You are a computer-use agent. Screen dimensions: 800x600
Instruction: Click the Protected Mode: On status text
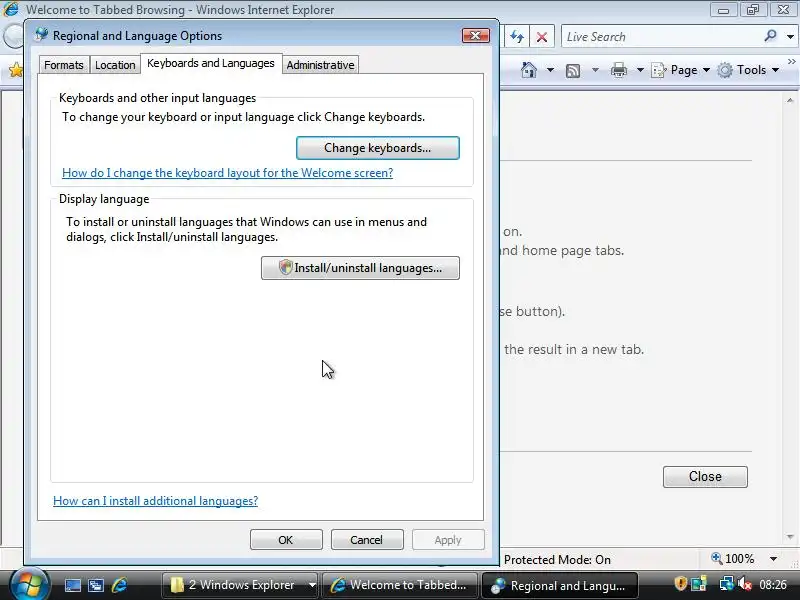557,560
